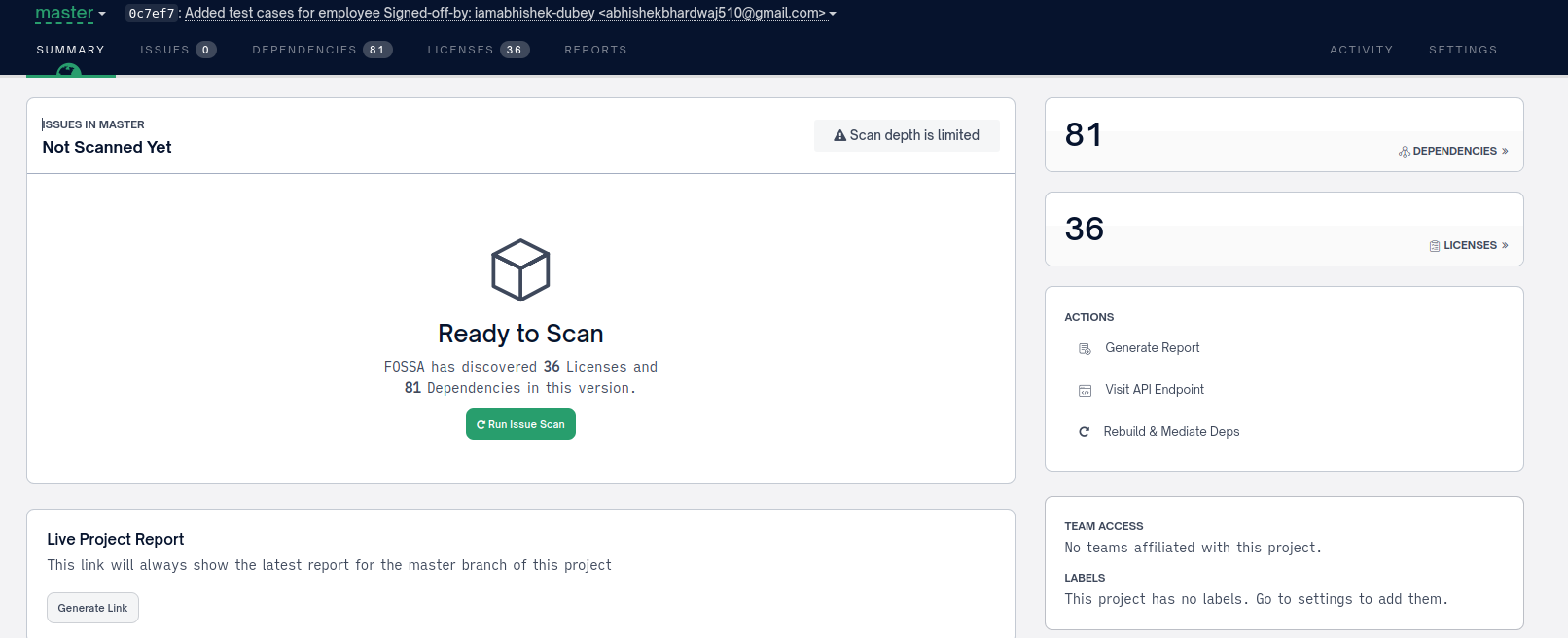This screenshot has height=638, width=1568.
Task: Click Generate Report action
Action: [x=1152, y=348]
